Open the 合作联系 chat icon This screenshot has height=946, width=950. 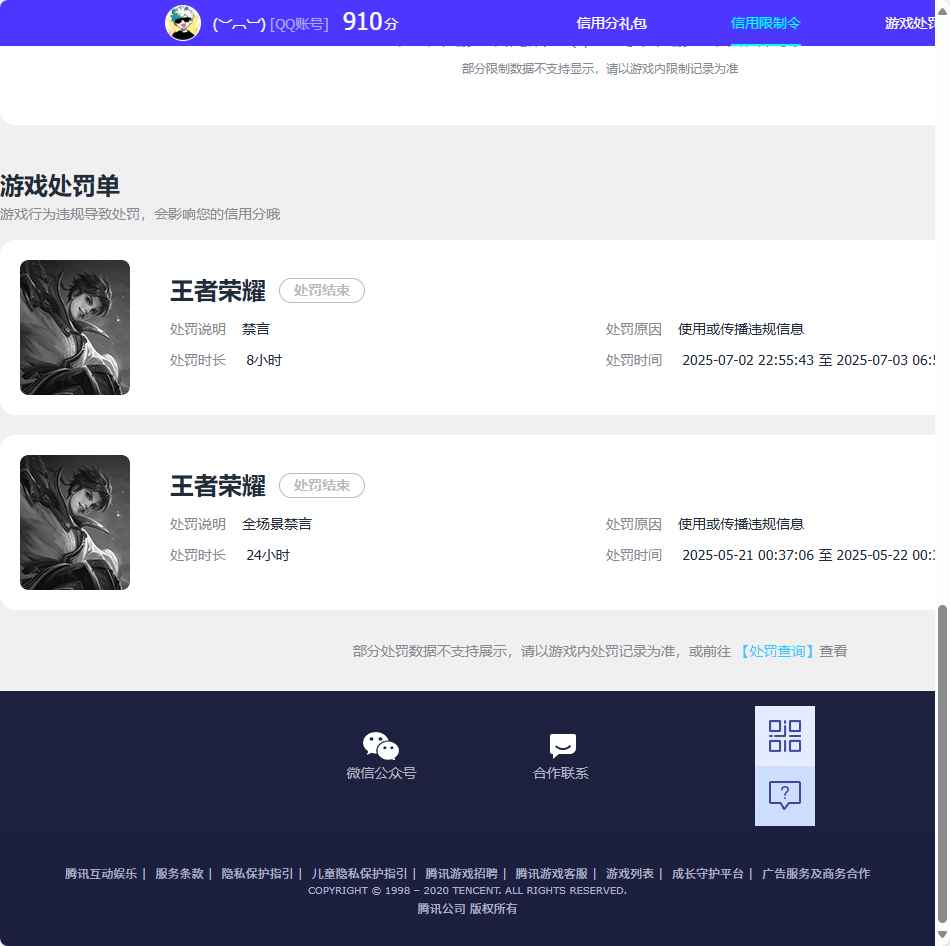click(562, 745)
